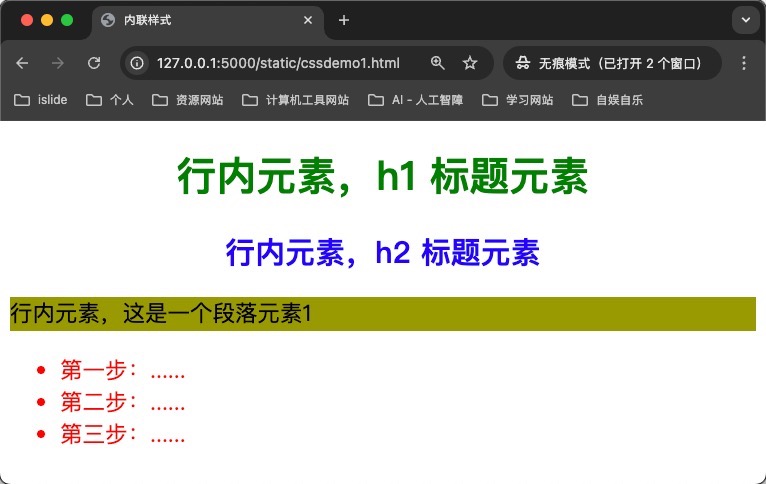Close the window with the red button

27,20
